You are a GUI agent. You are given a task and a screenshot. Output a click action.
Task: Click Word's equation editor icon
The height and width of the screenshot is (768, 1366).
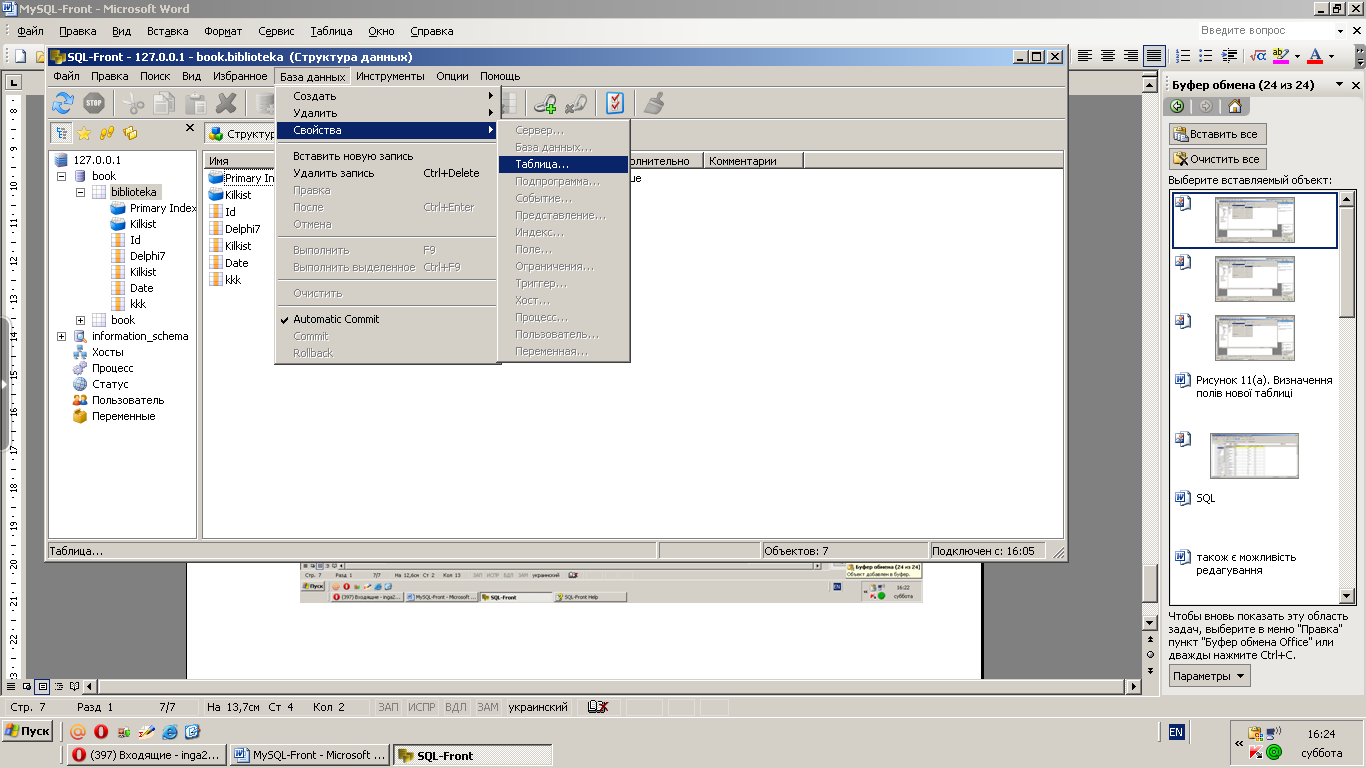[1258, 56]
